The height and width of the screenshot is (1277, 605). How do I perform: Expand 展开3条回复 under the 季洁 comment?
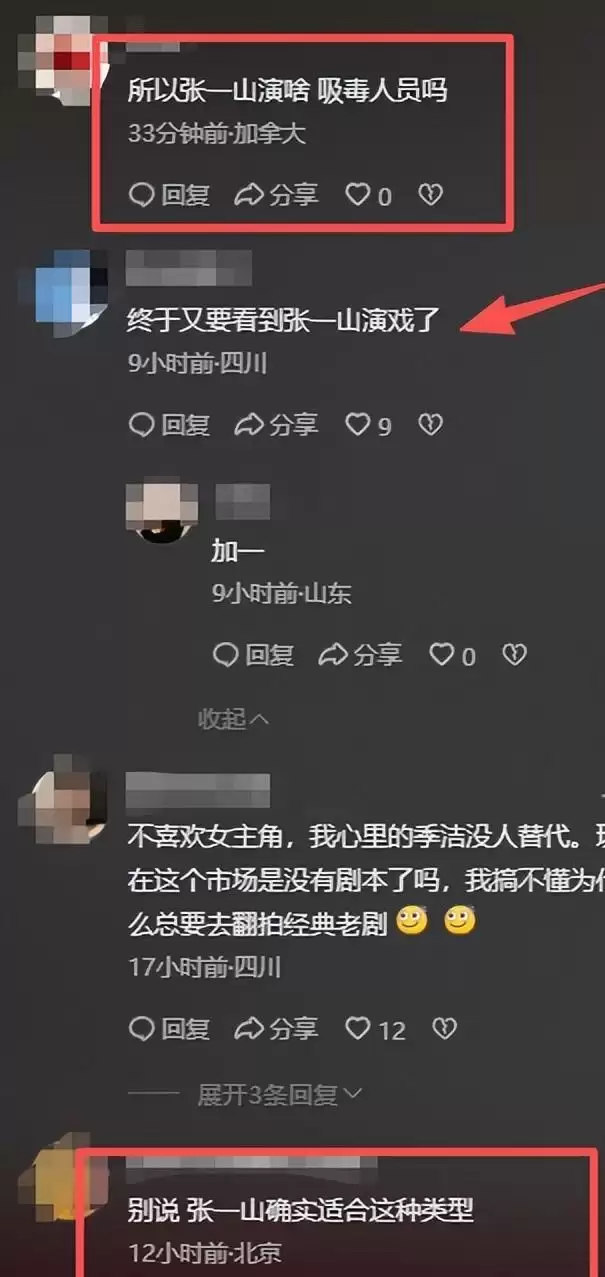click(280, 1095)
